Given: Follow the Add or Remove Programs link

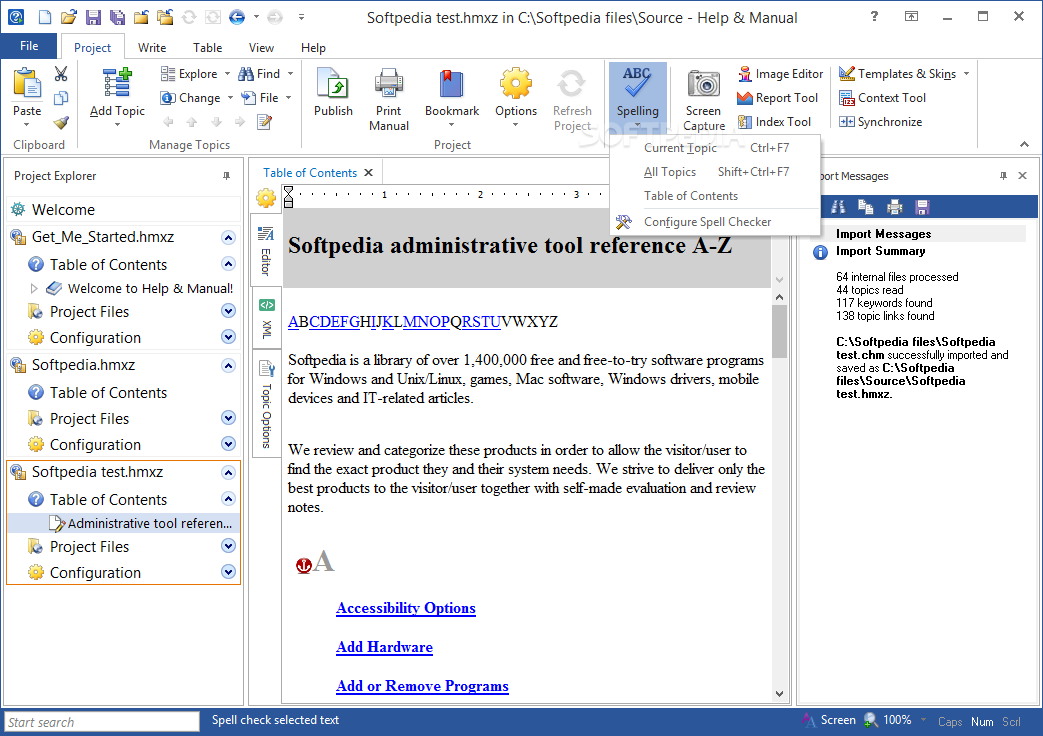Looking at the screenshot, I should click(422, 686).
